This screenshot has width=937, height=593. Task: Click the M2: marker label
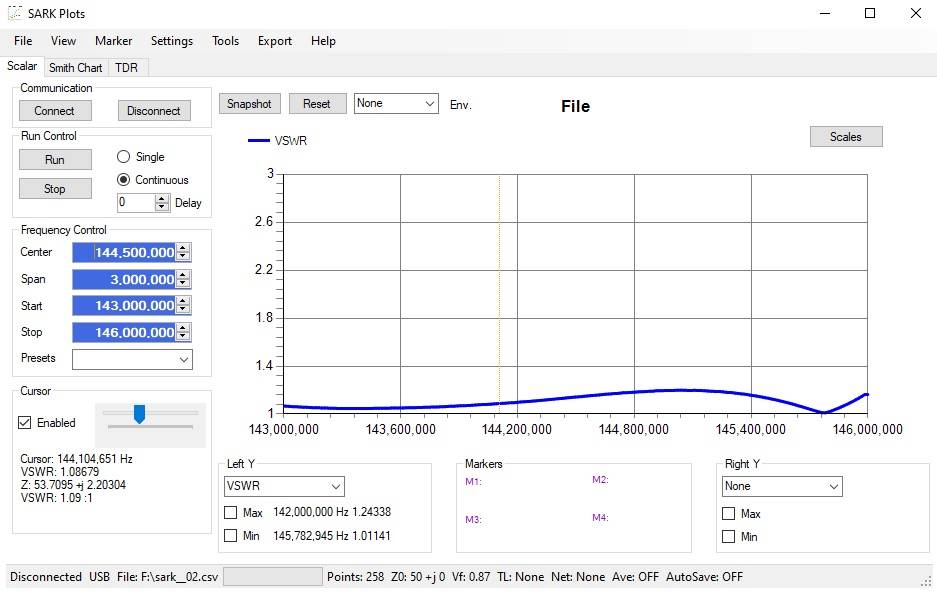click(x=600, y=479)
